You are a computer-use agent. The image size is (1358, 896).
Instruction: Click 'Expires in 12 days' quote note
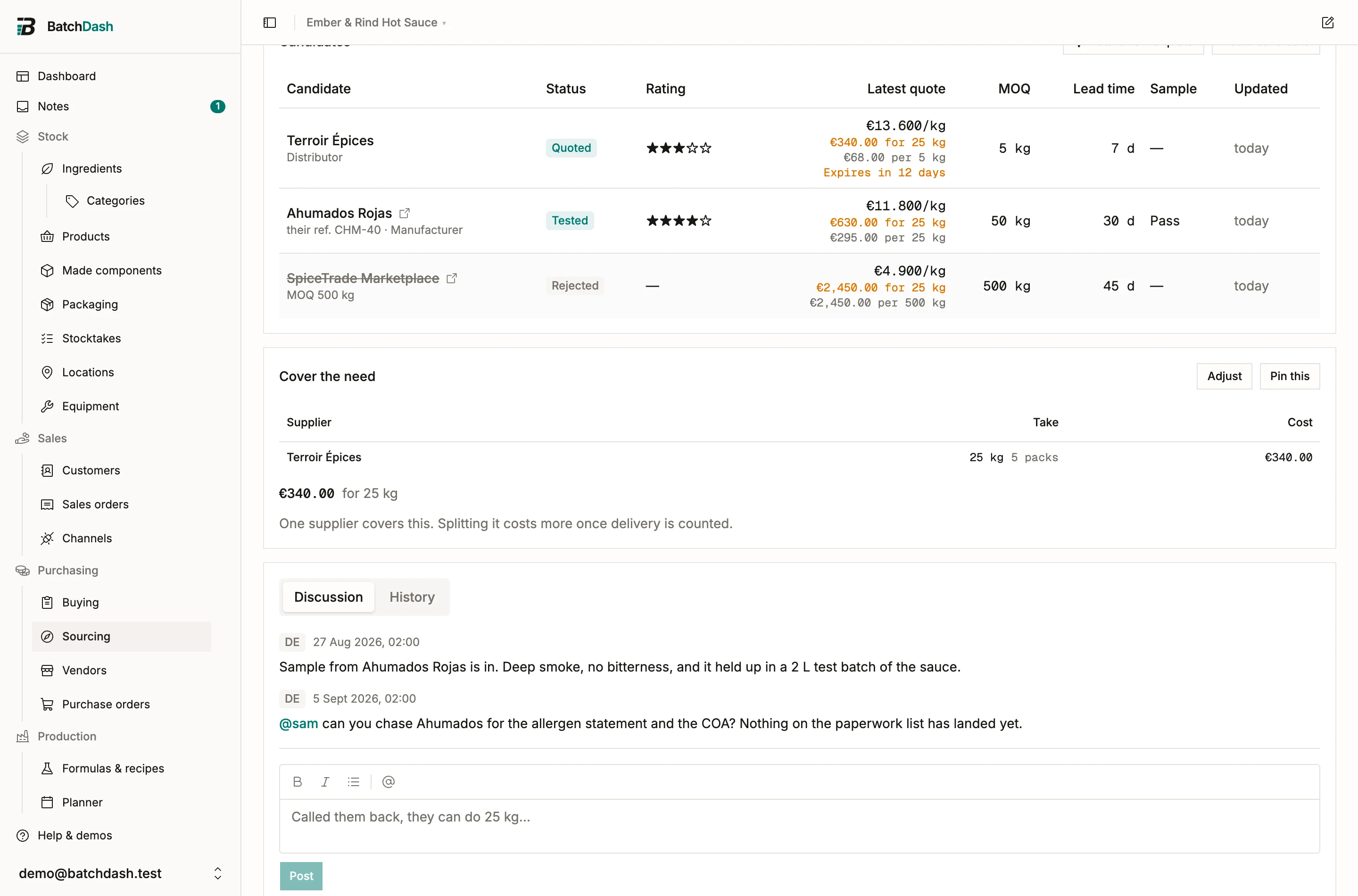pyautogui.click(x=885, y=173)
